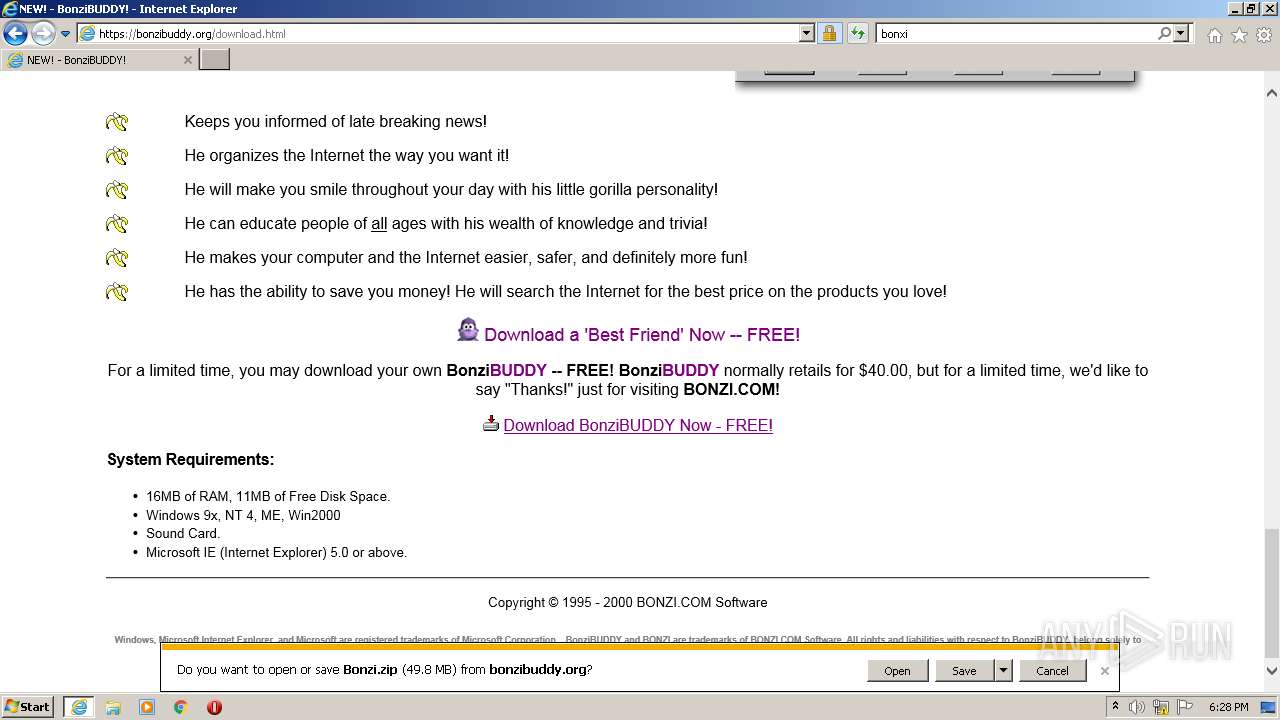Click banana bullet beside 'easier, safer'
Screen dimensions: 1280x720
(x=117, y=258)
